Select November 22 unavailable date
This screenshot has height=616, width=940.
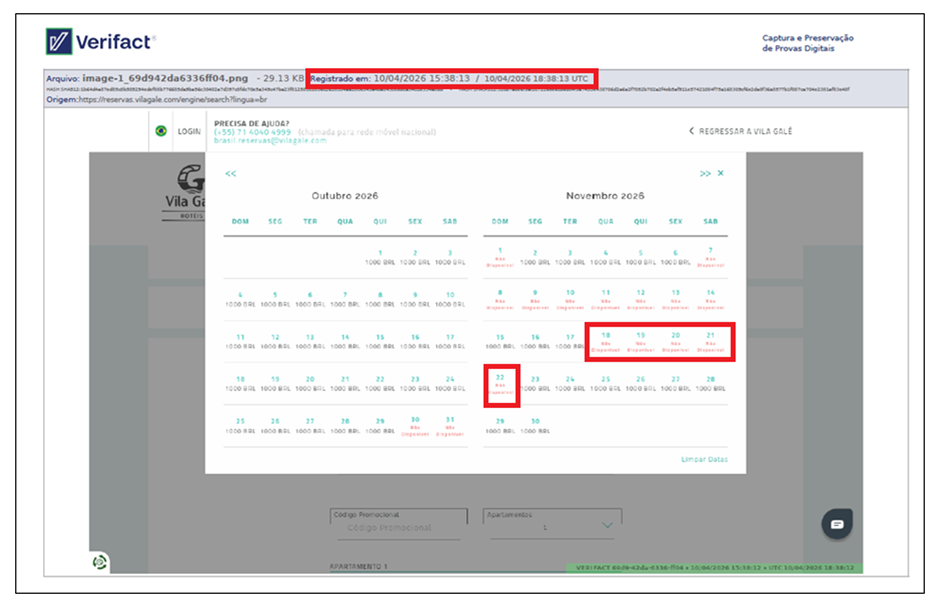(500, 385)
